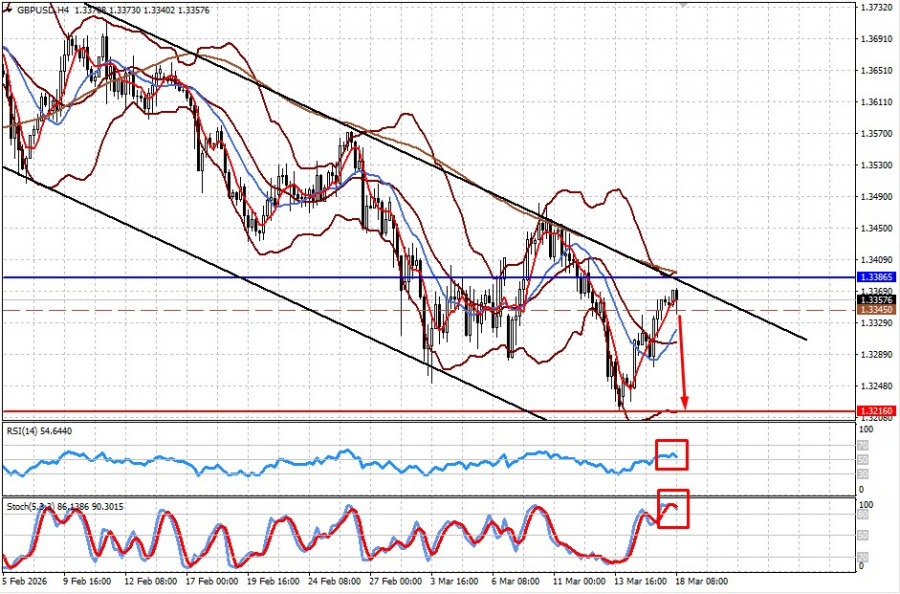Click the 1.36510 price scale value
Viewport: 900px width, 594px height.
click(x=878, y=71)
